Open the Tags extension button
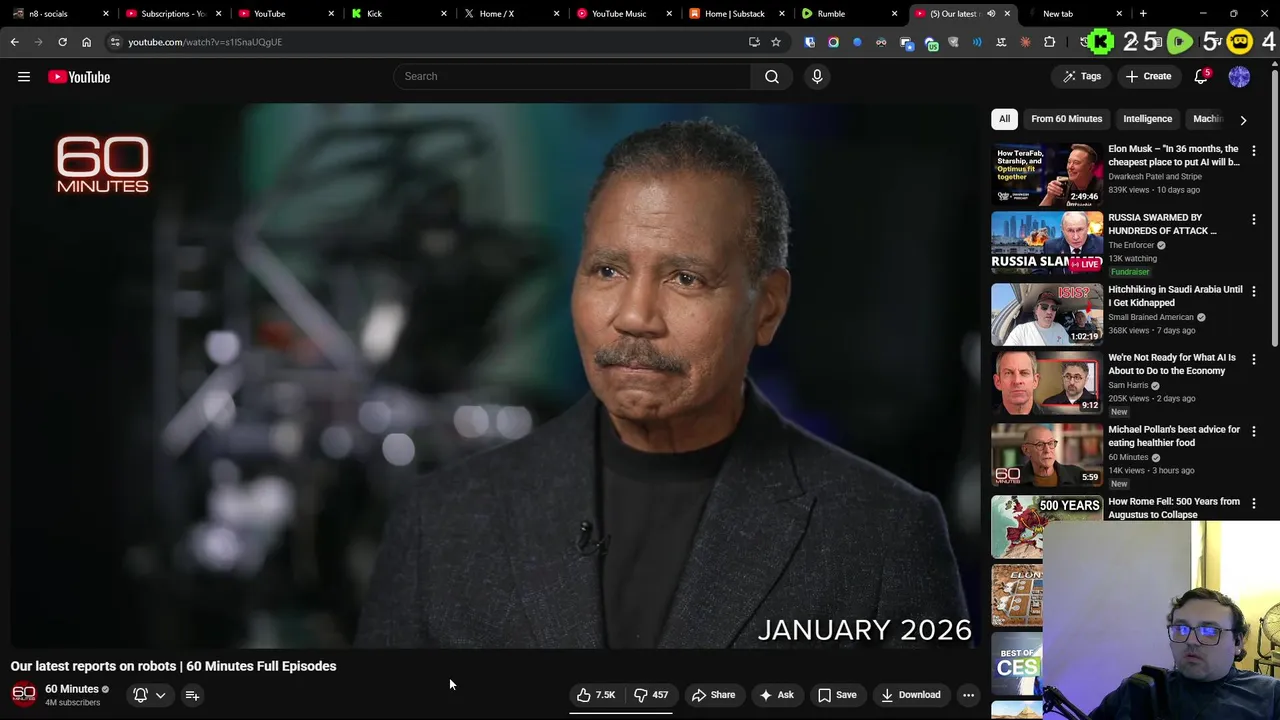The width and height of the screenshot is (1280, 720). [x=1082, y=76]
